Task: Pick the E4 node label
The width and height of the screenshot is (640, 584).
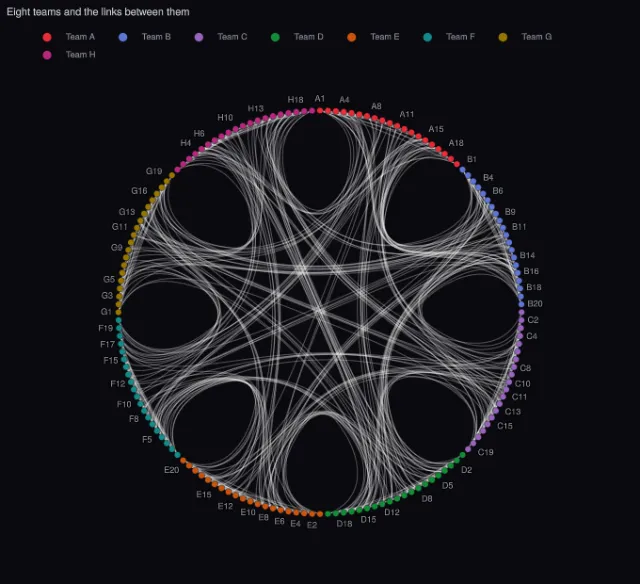Action: pos(296,524)
